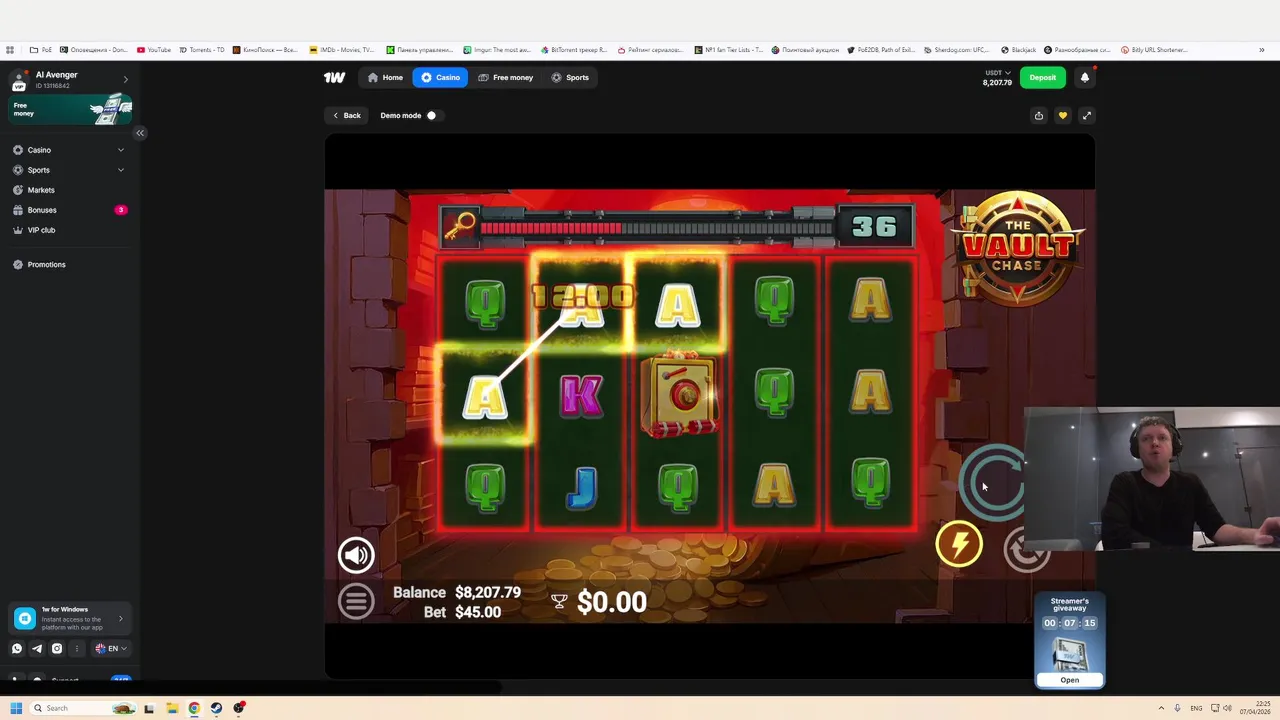
Task: Expand the AI Avenger profile arrow
Action: click(125, 79)
